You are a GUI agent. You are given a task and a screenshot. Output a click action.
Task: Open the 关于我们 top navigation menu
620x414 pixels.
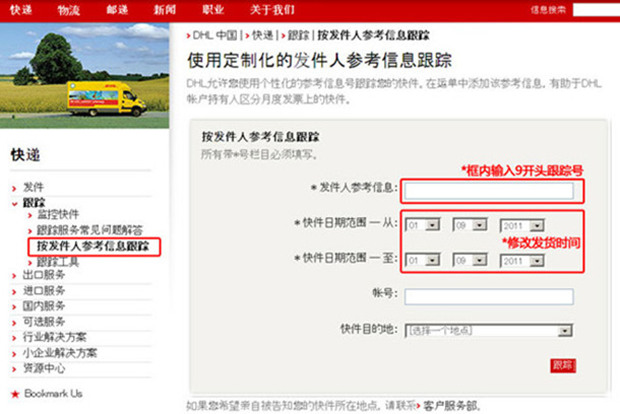tap(272, 9)
